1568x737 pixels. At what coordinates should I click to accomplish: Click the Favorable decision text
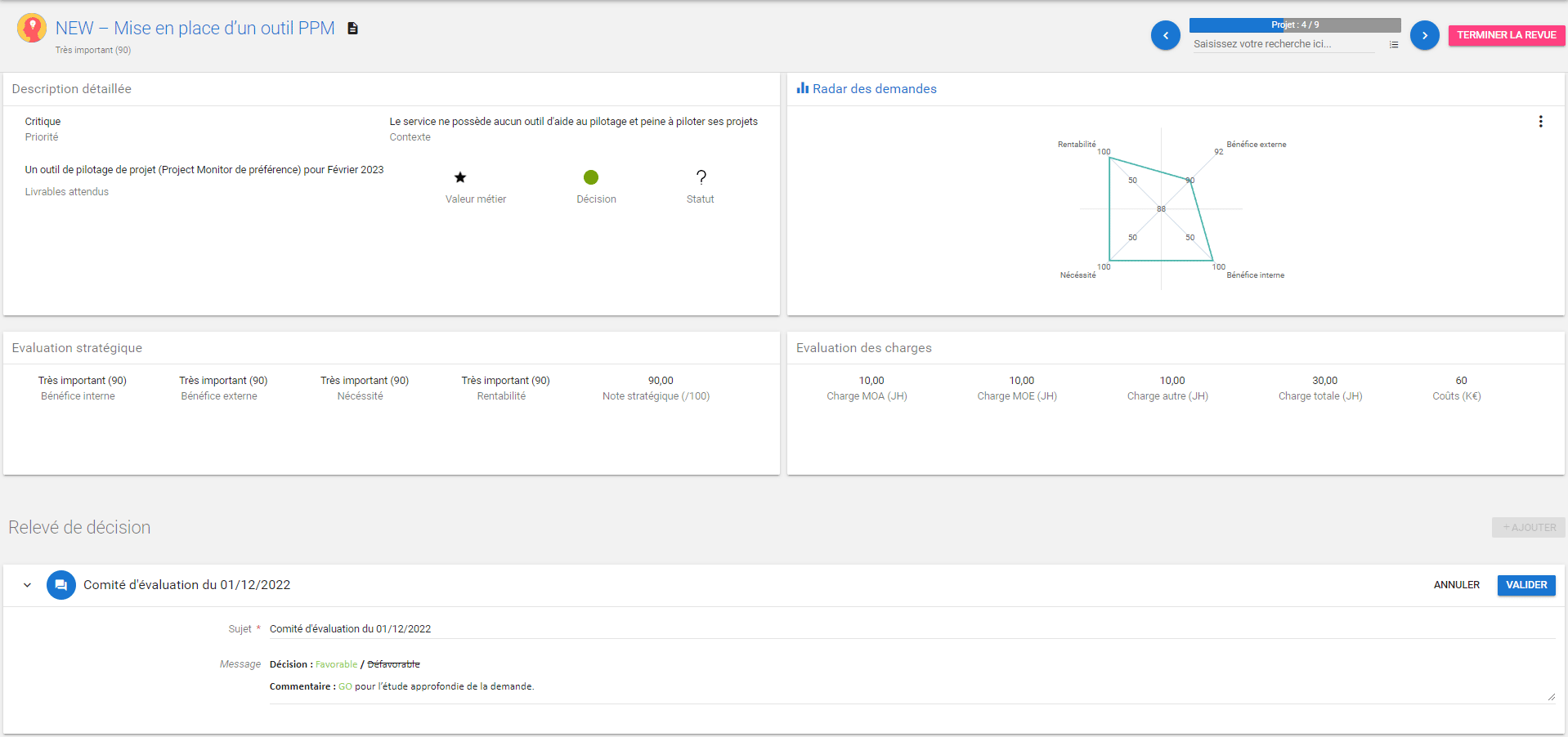pos(336,664)
